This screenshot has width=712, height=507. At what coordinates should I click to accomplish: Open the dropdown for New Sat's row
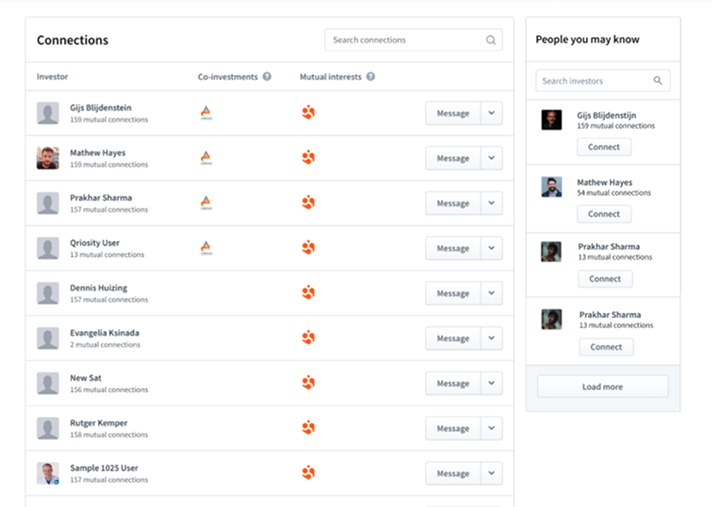pos(491,383)
